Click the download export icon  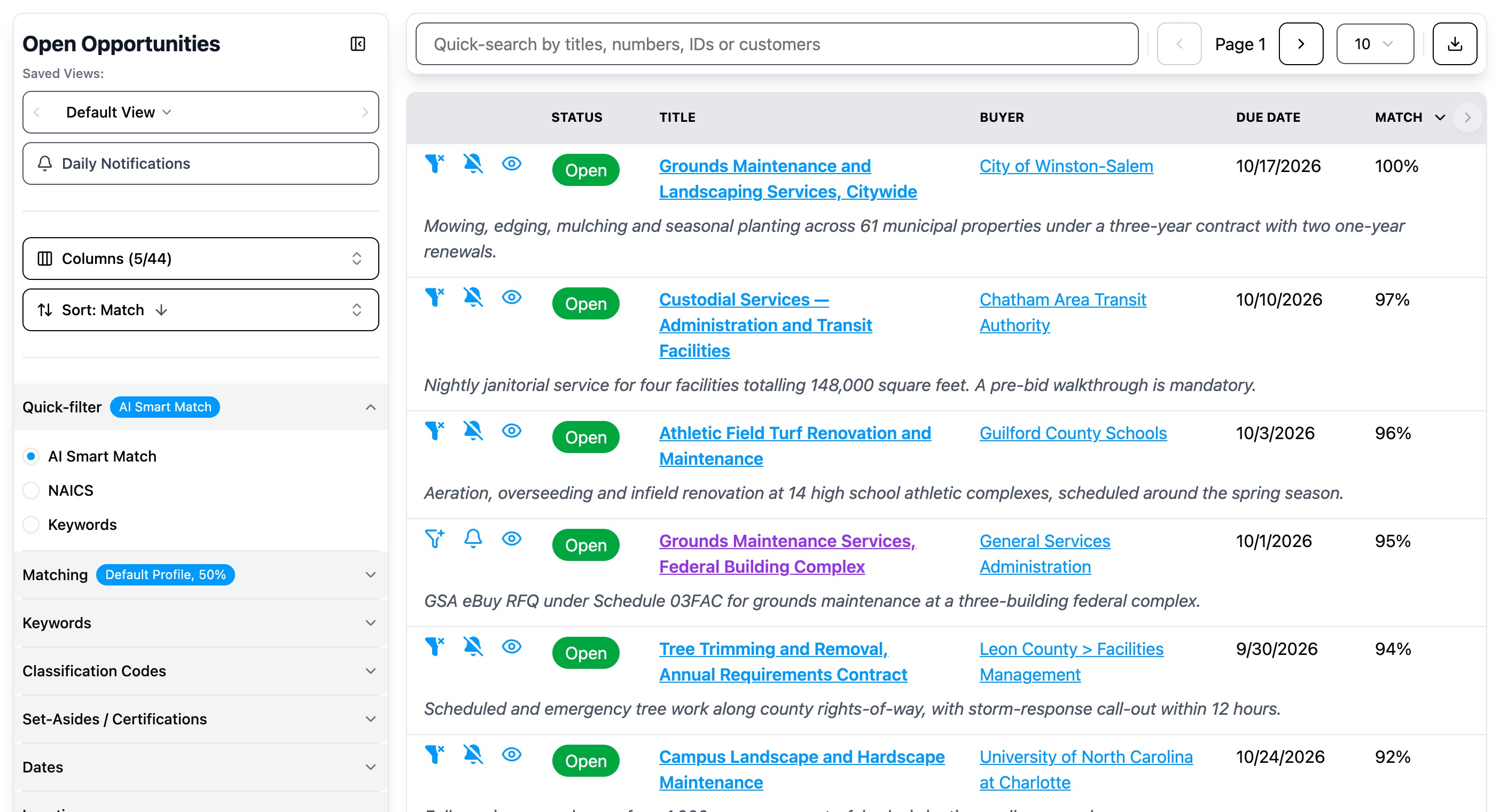pyautogui.click(x=1454, y=44)
